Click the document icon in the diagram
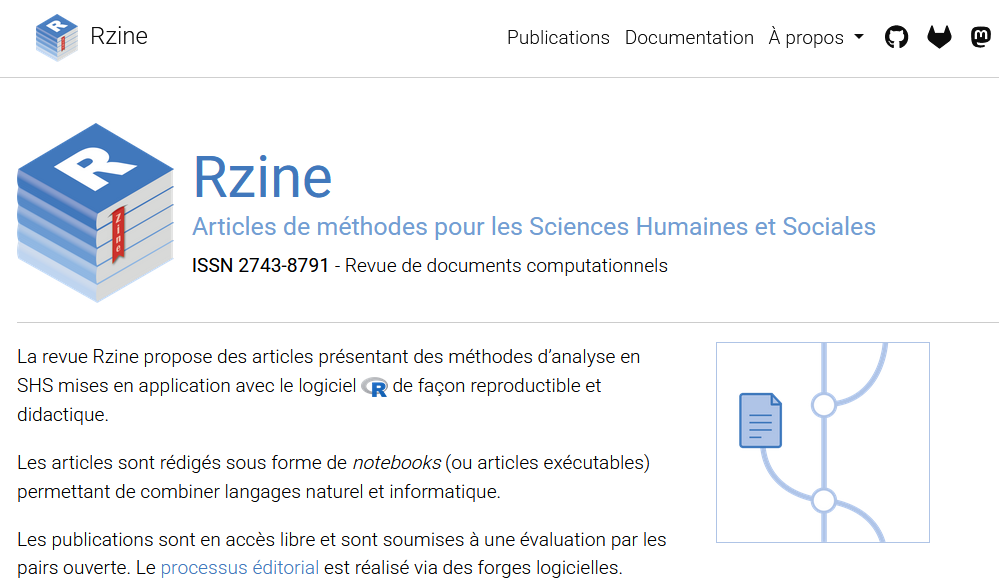999x582 pixels. 760,421
